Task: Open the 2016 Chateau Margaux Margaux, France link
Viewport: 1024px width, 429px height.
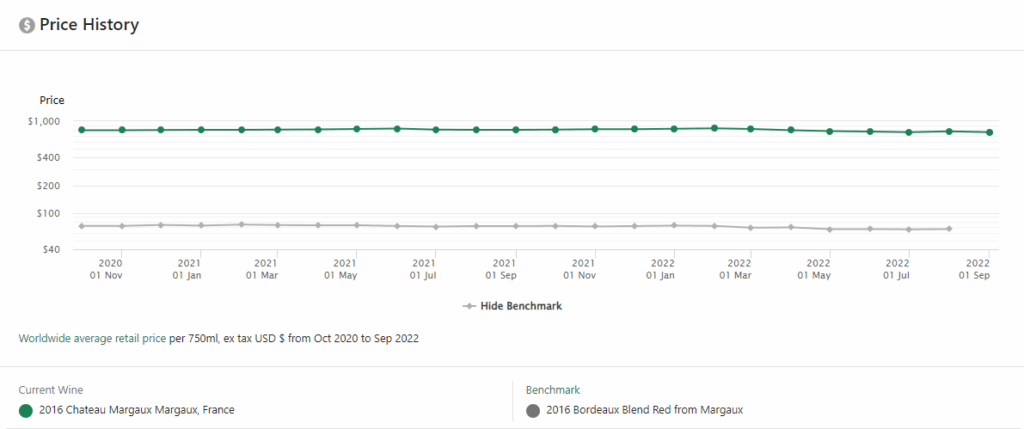Action: [x=136, y=410]
